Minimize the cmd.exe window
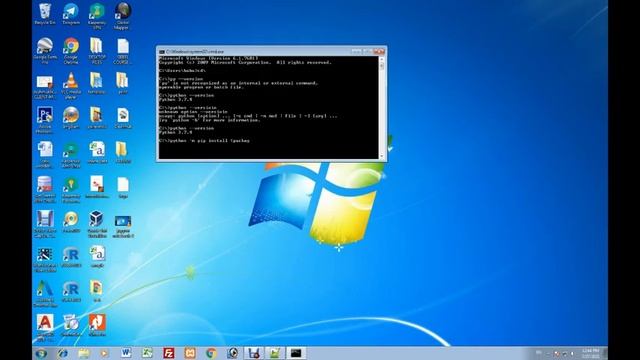The height and width of the screenshot is (360, 640). click(356, 51)
